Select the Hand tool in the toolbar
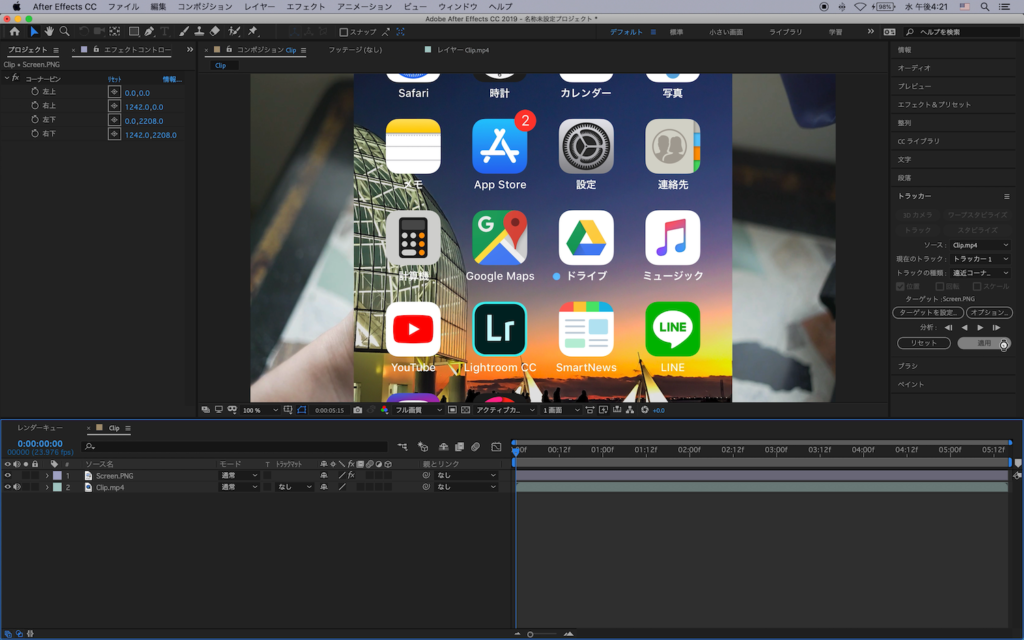This screenshot has height=640, width=1024. (x=49, y=32)
